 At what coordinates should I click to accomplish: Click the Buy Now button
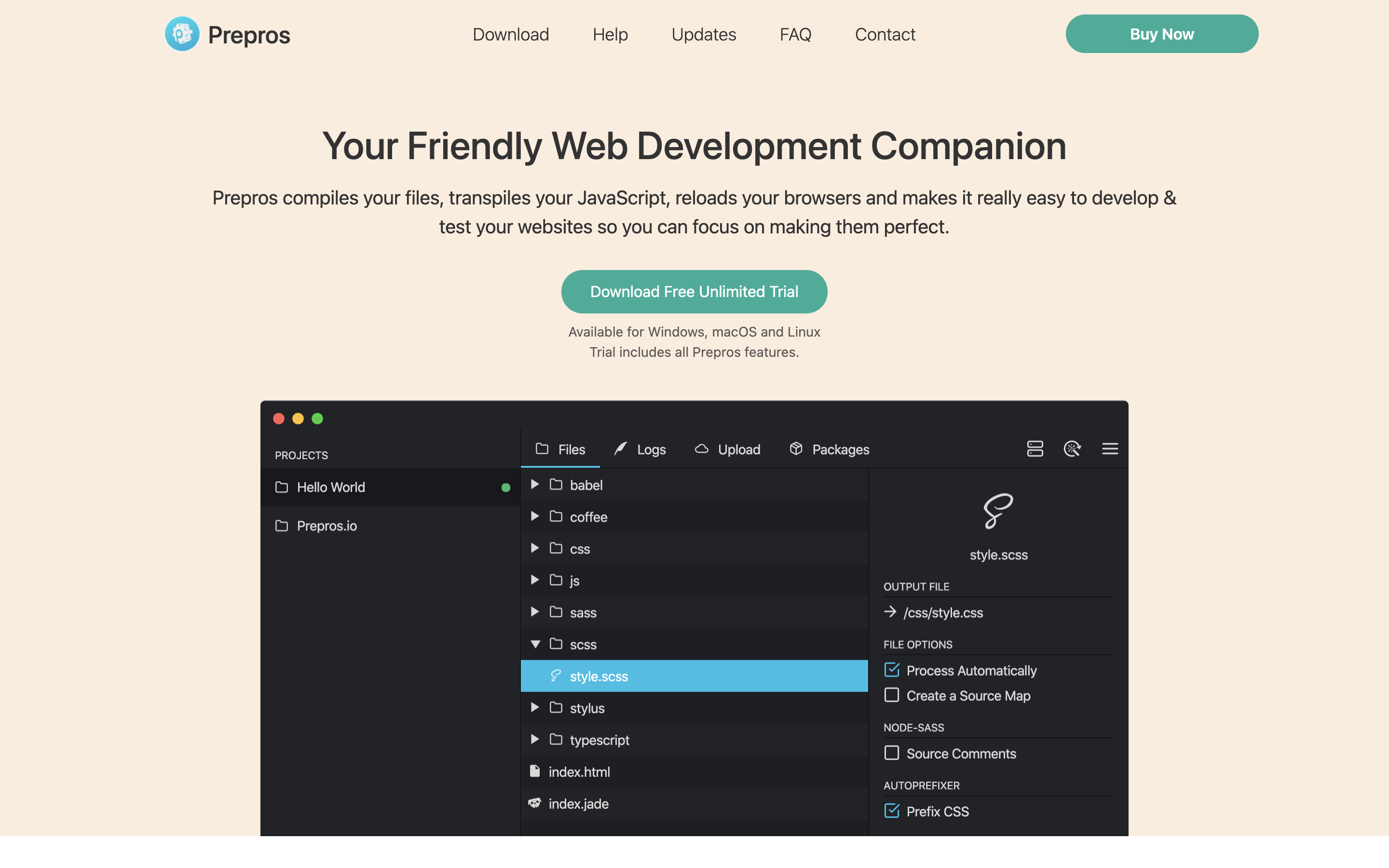(x=1162, y=34)
